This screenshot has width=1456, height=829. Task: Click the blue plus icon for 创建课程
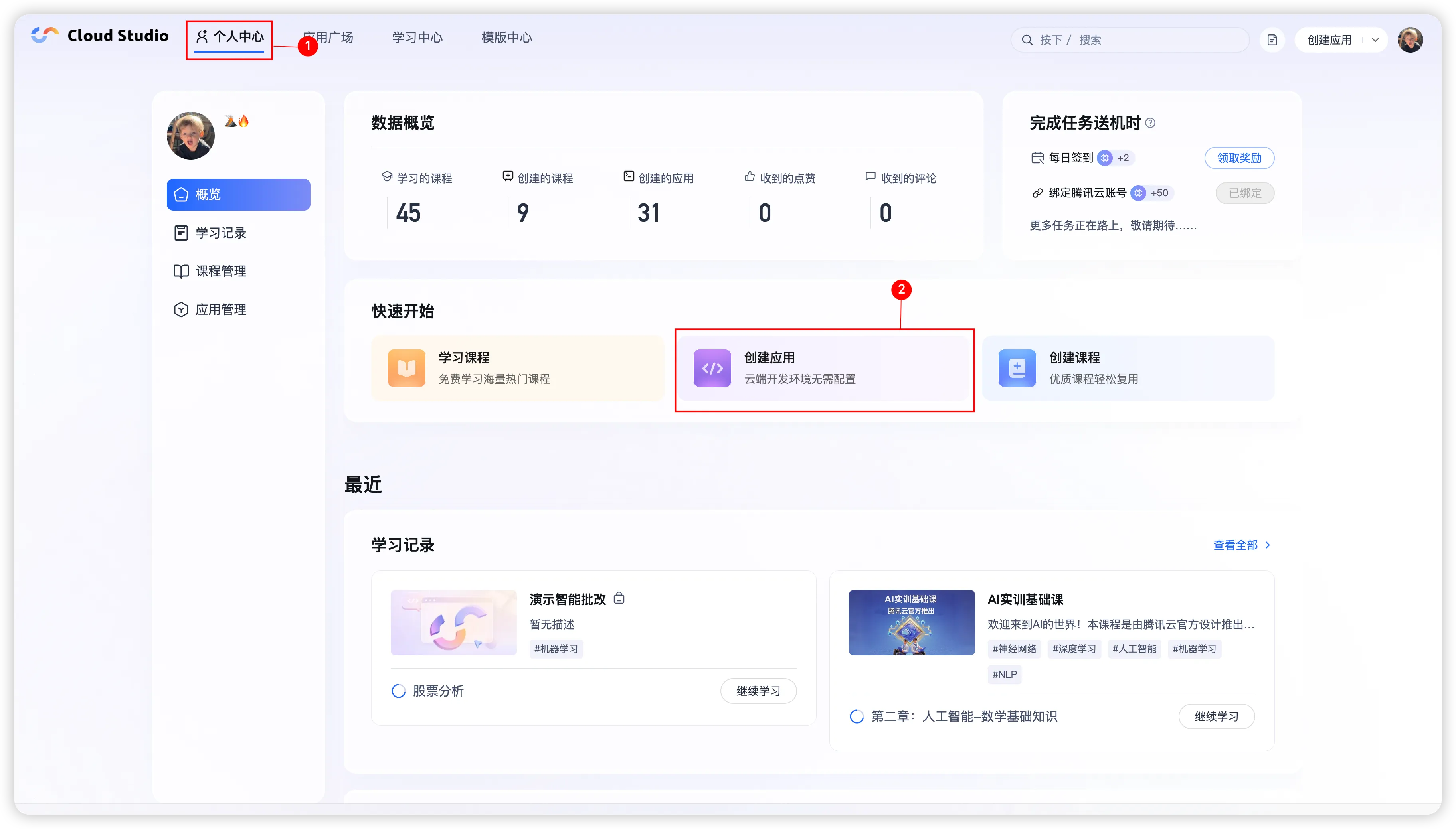(1017, 368)
